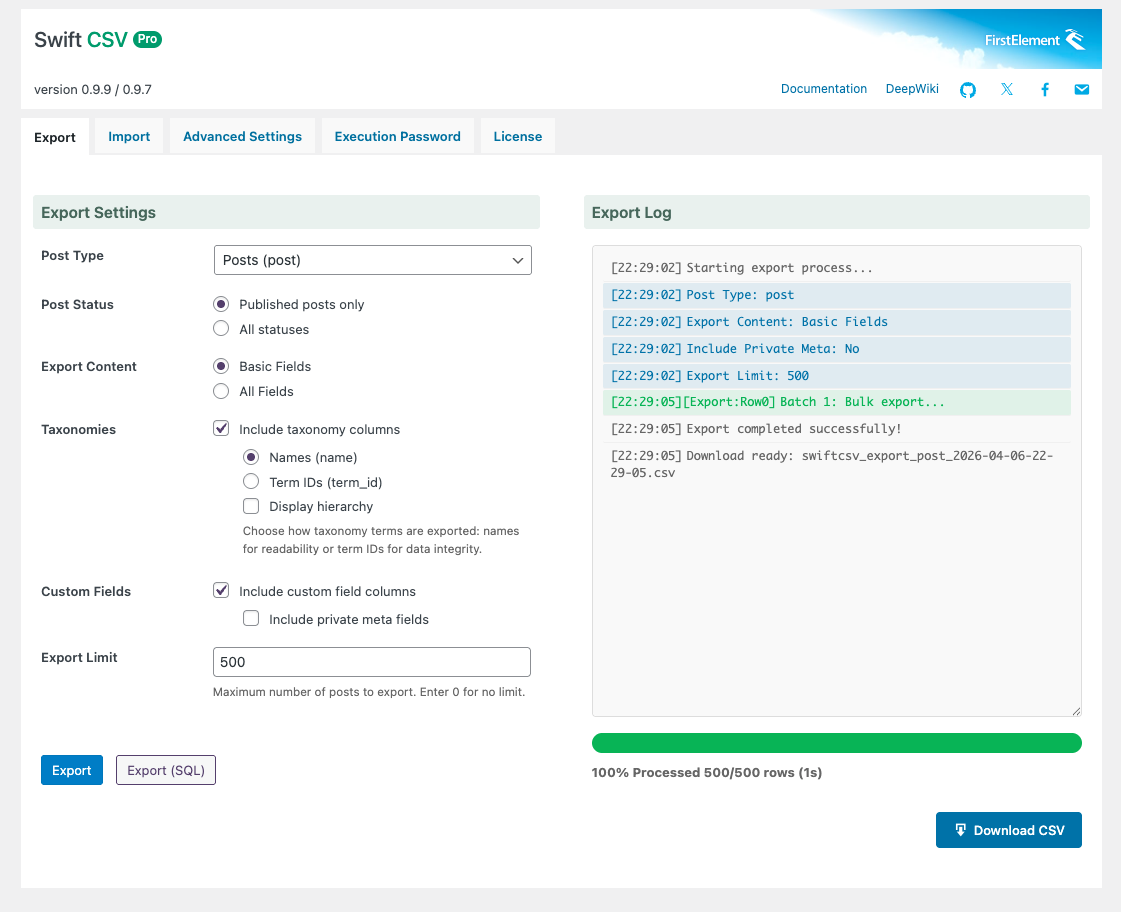Click the X (Twitter) icon
The width and height of the screenshot is (1121, 912).
[1006, 90]
